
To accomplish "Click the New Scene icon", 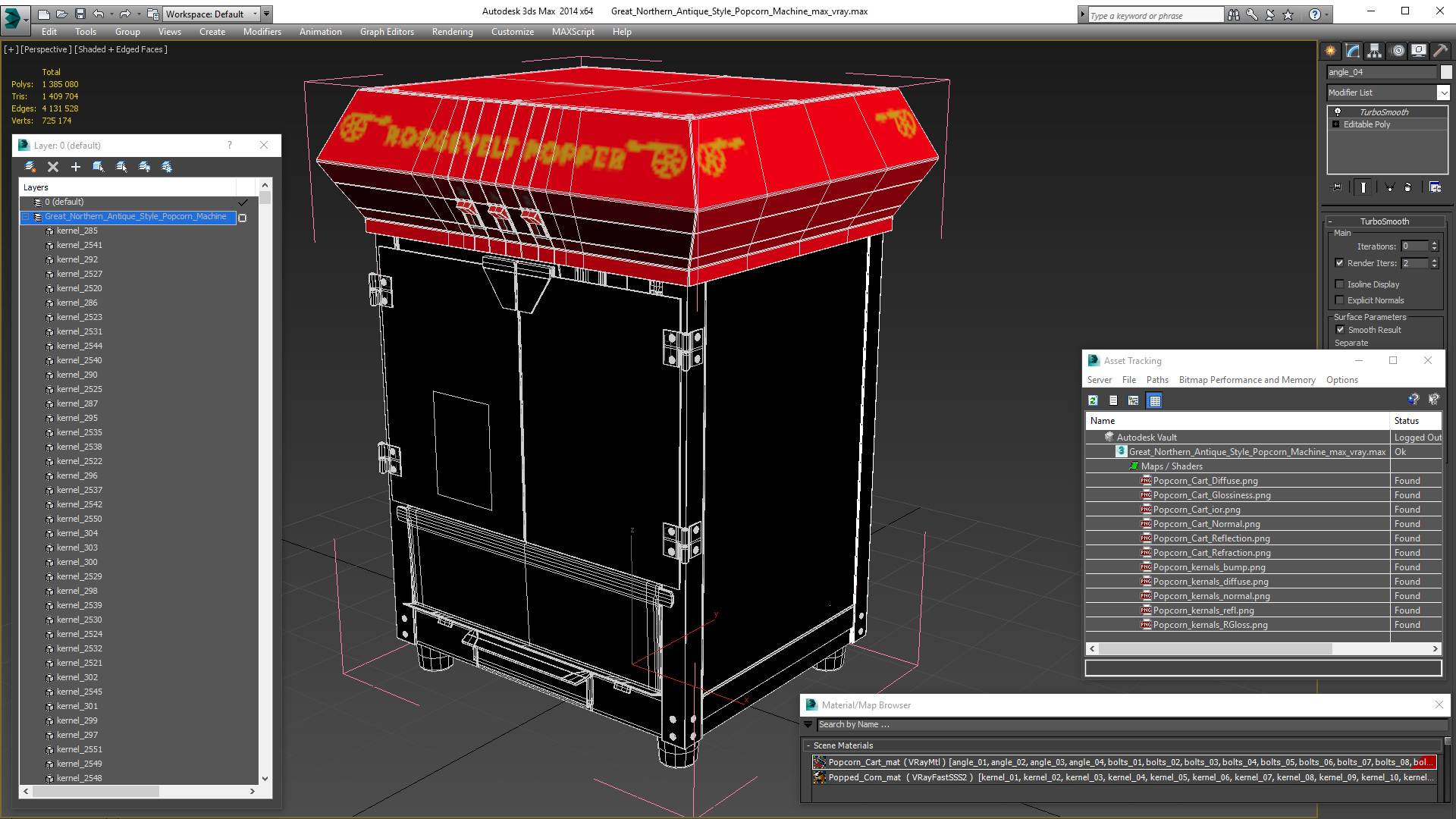I will click(44, 14).
